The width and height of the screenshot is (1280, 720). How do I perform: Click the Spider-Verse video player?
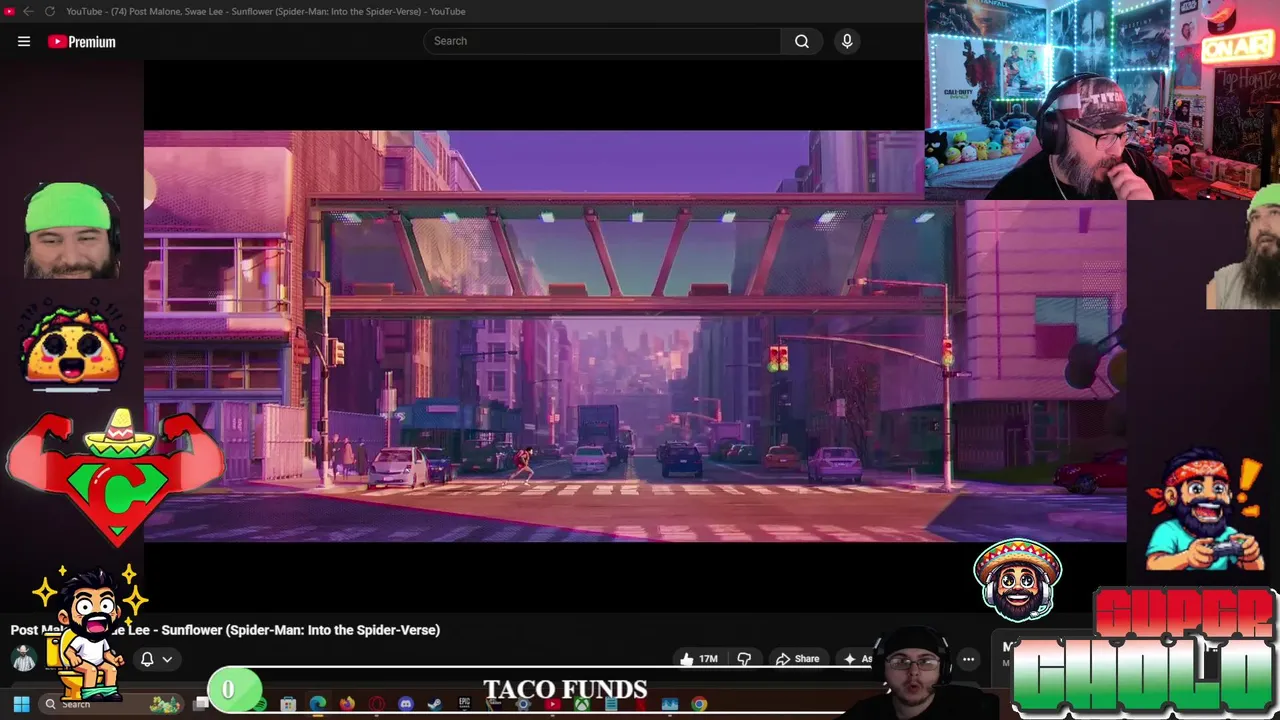(635, 335)
